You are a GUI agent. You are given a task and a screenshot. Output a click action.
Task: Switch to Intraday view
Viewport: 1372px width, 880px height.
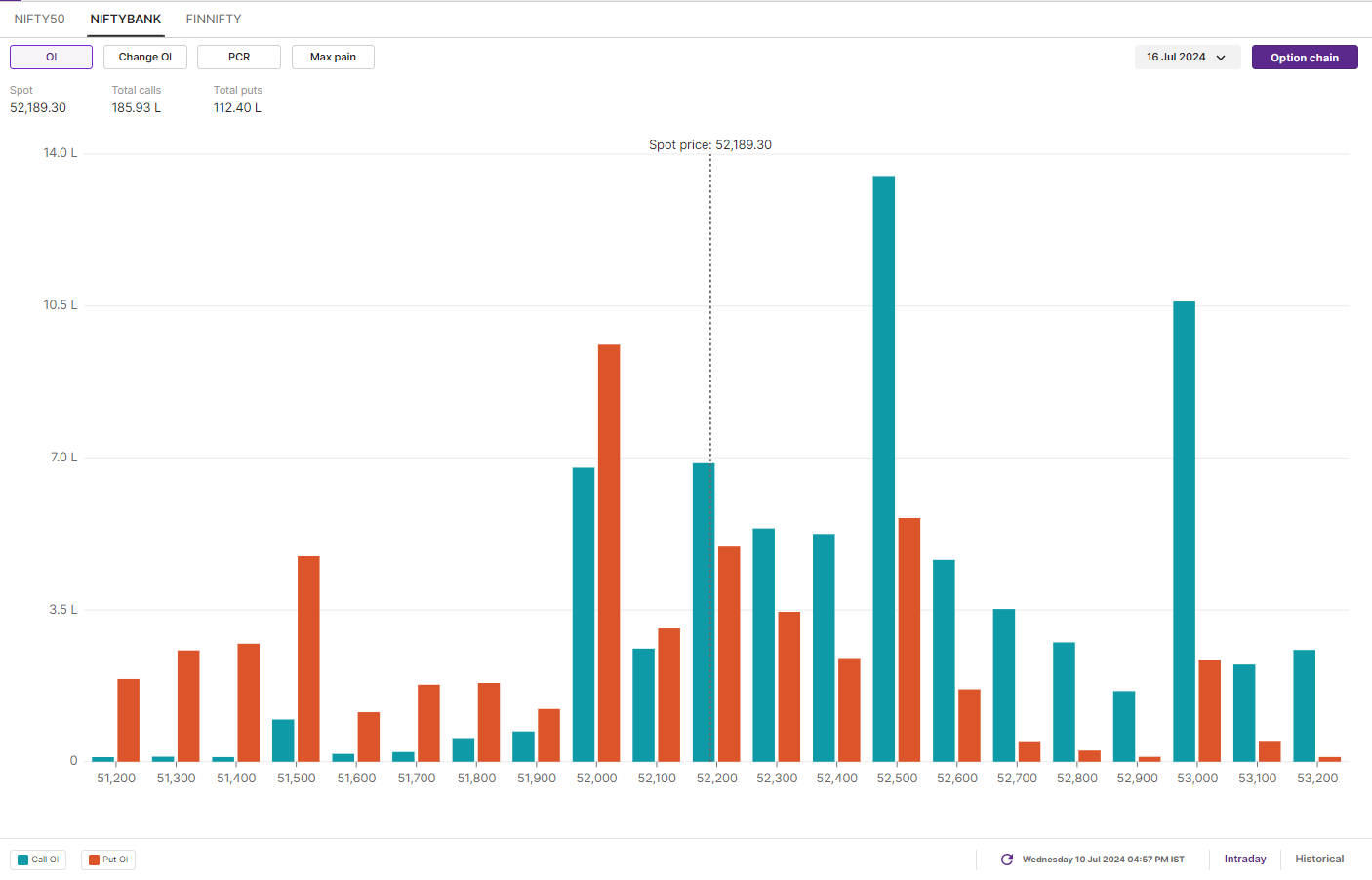point(1245,859)
